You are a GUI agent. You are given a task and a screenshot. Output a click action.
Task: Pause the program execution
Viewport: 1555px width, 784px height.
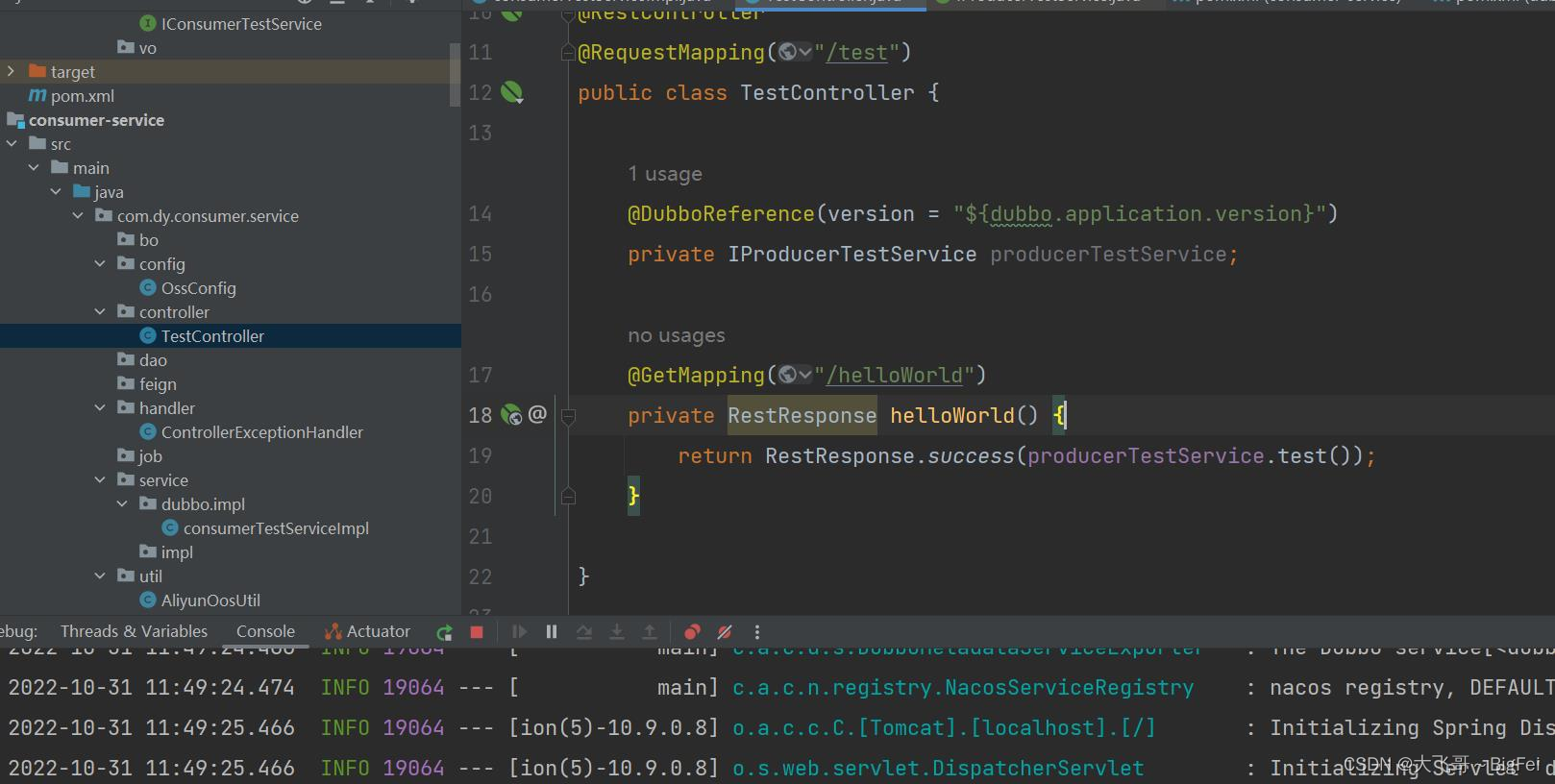(552, 632)
